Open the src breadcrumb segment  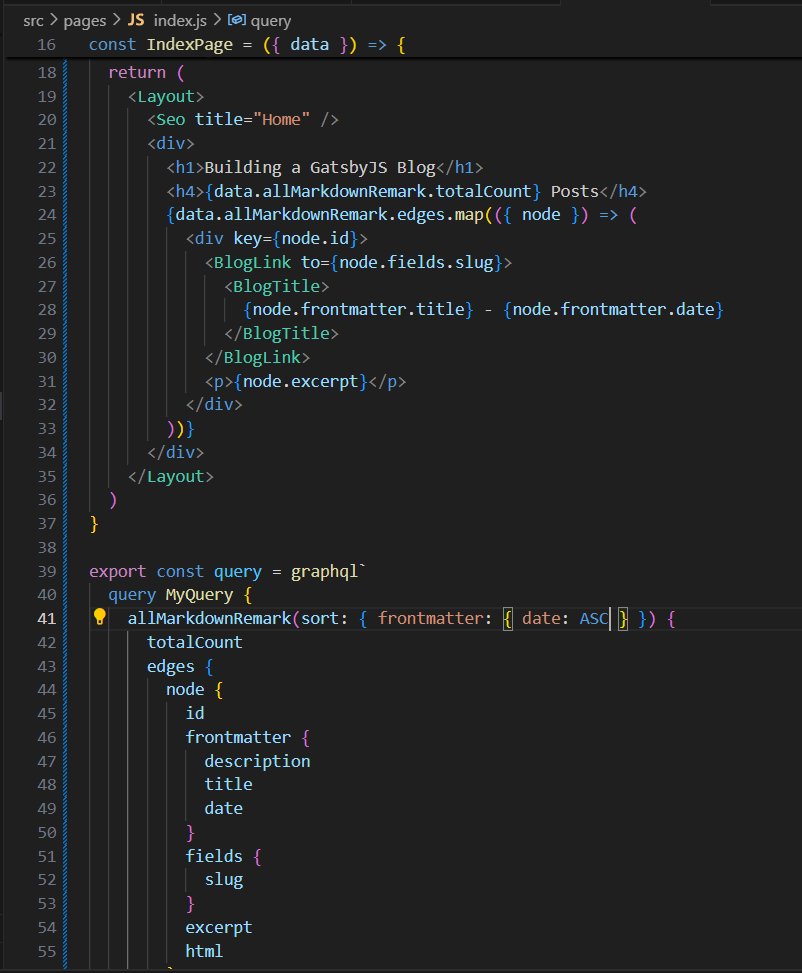(34, 20)
